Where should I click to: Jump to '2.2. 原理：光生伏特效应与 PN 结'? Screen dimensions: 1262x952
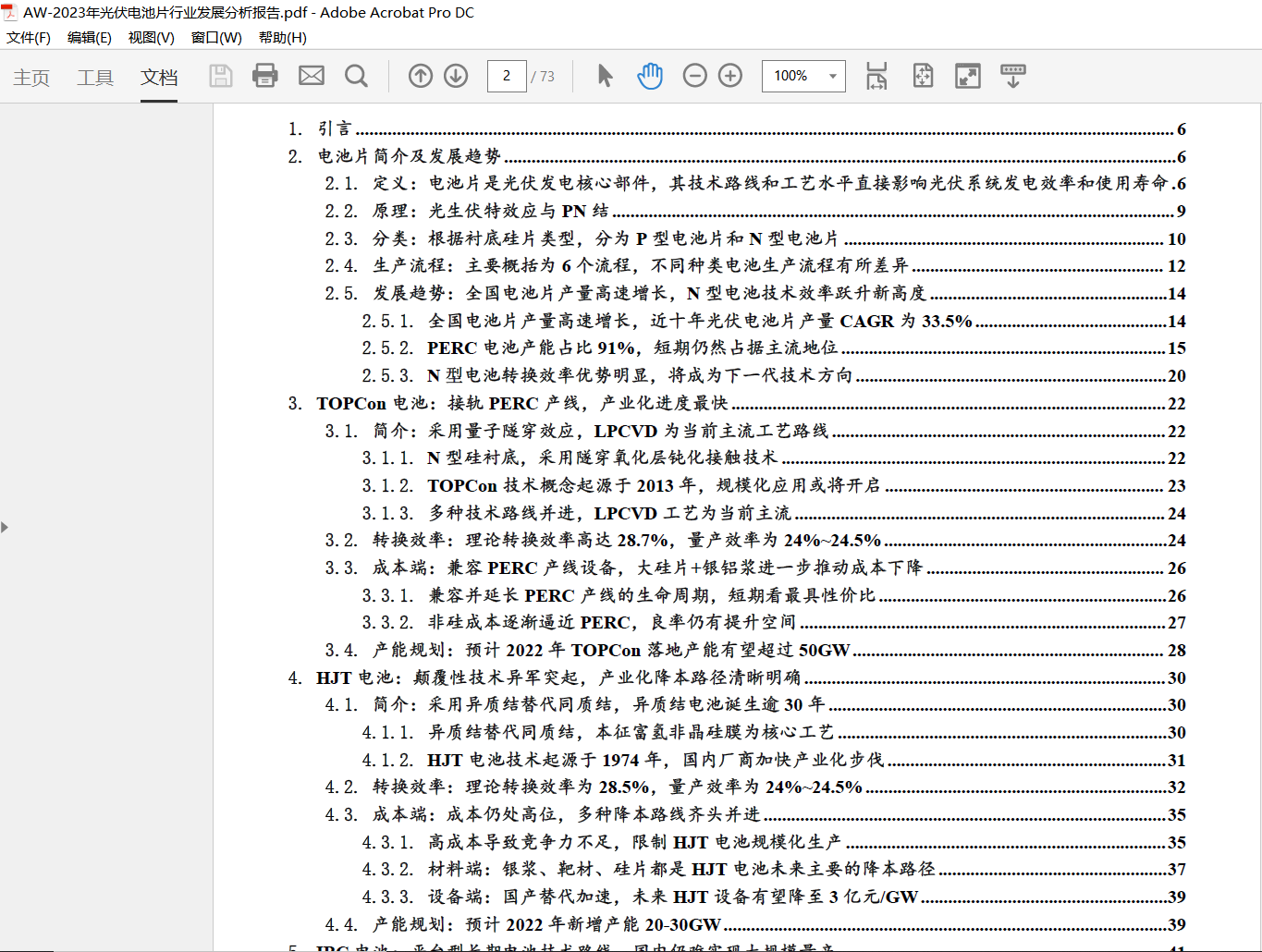pos(755,211)
